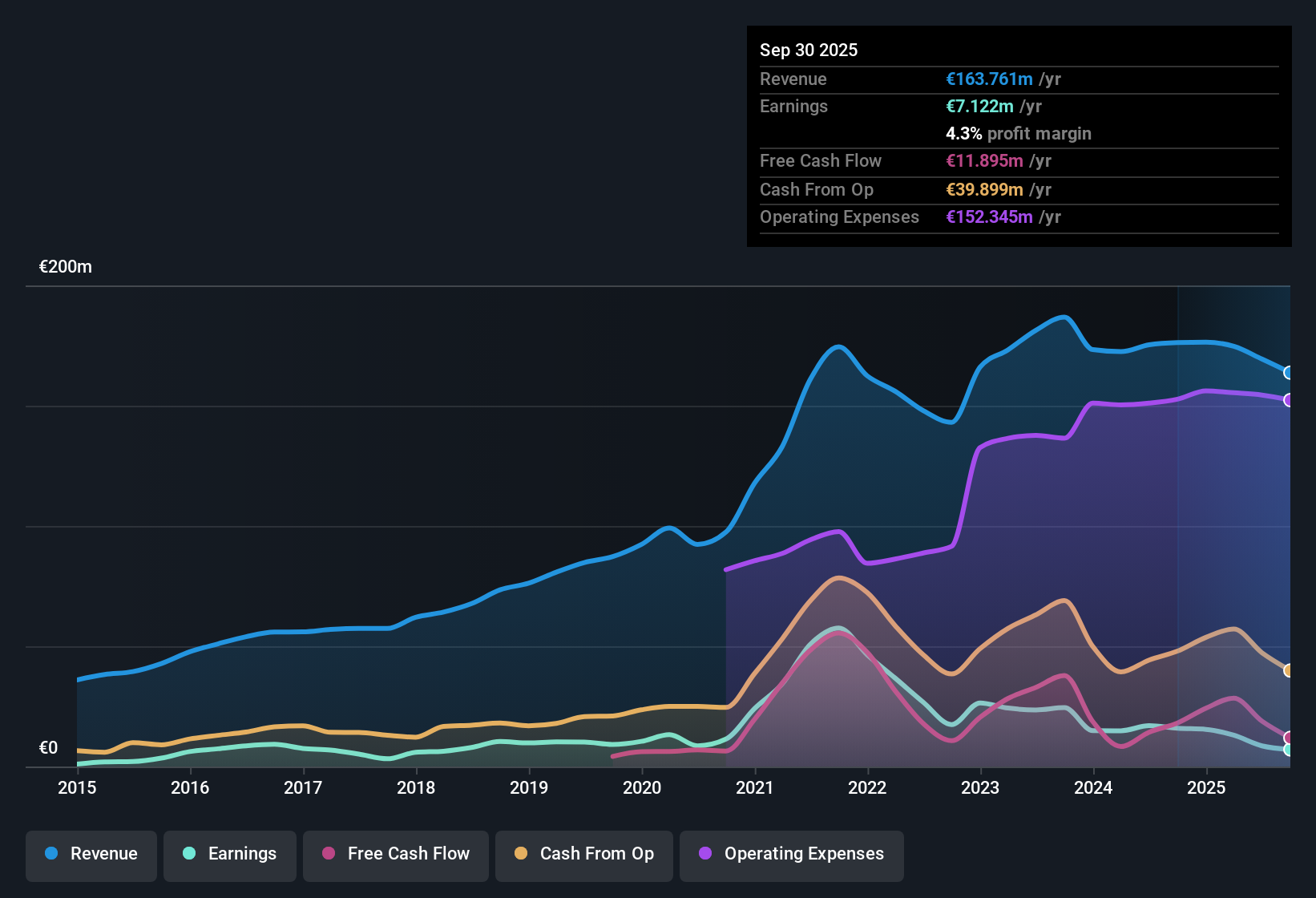
Task: Select the Sep 30 2025 tooltip header
Action: click(x=809, y=50)
